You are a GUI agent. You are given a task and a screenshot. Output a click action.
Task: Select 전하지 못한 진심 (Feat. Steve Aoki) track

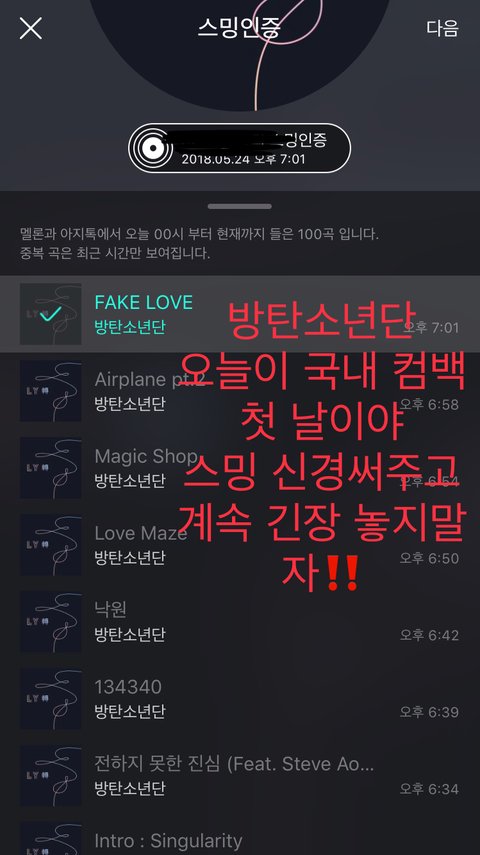tap(240, 775)
